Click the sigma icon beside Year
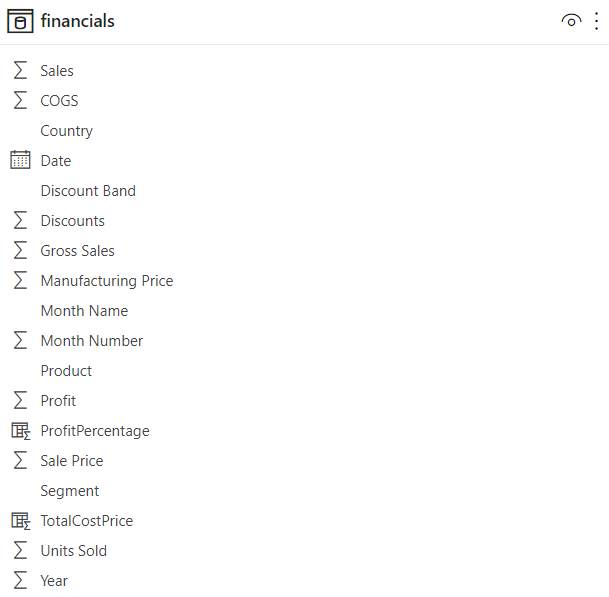 [x=20, y=581]
